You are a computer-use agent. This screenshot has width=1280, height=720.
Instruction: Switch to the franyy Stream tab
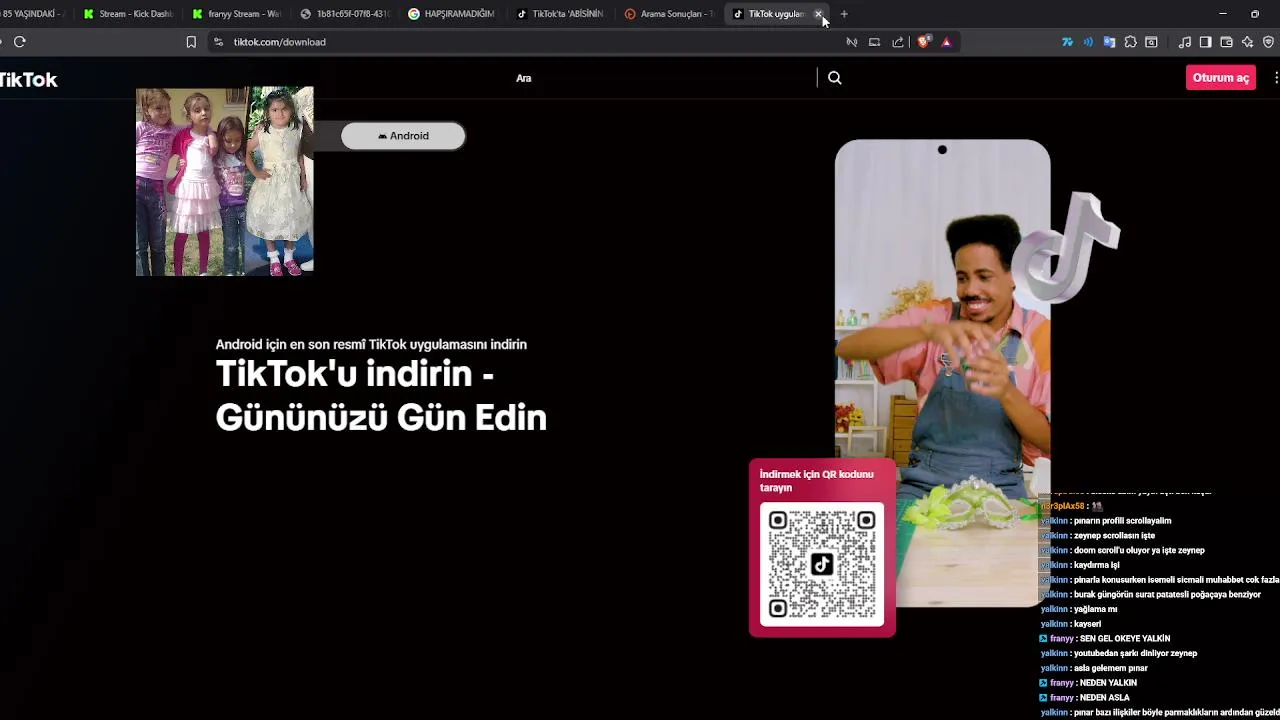pyautogui.click(x=238, y=14)
